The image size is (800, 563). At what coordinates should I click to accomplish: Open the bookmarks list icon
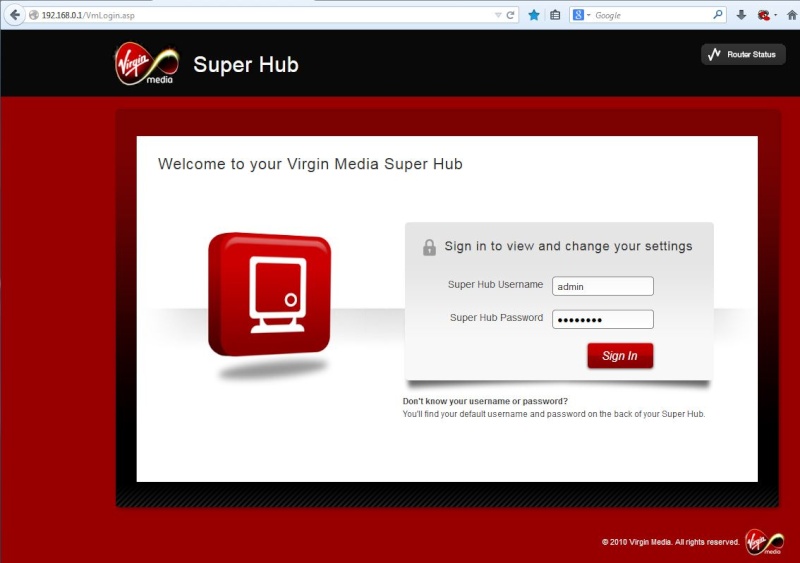[x=555, y=15]
